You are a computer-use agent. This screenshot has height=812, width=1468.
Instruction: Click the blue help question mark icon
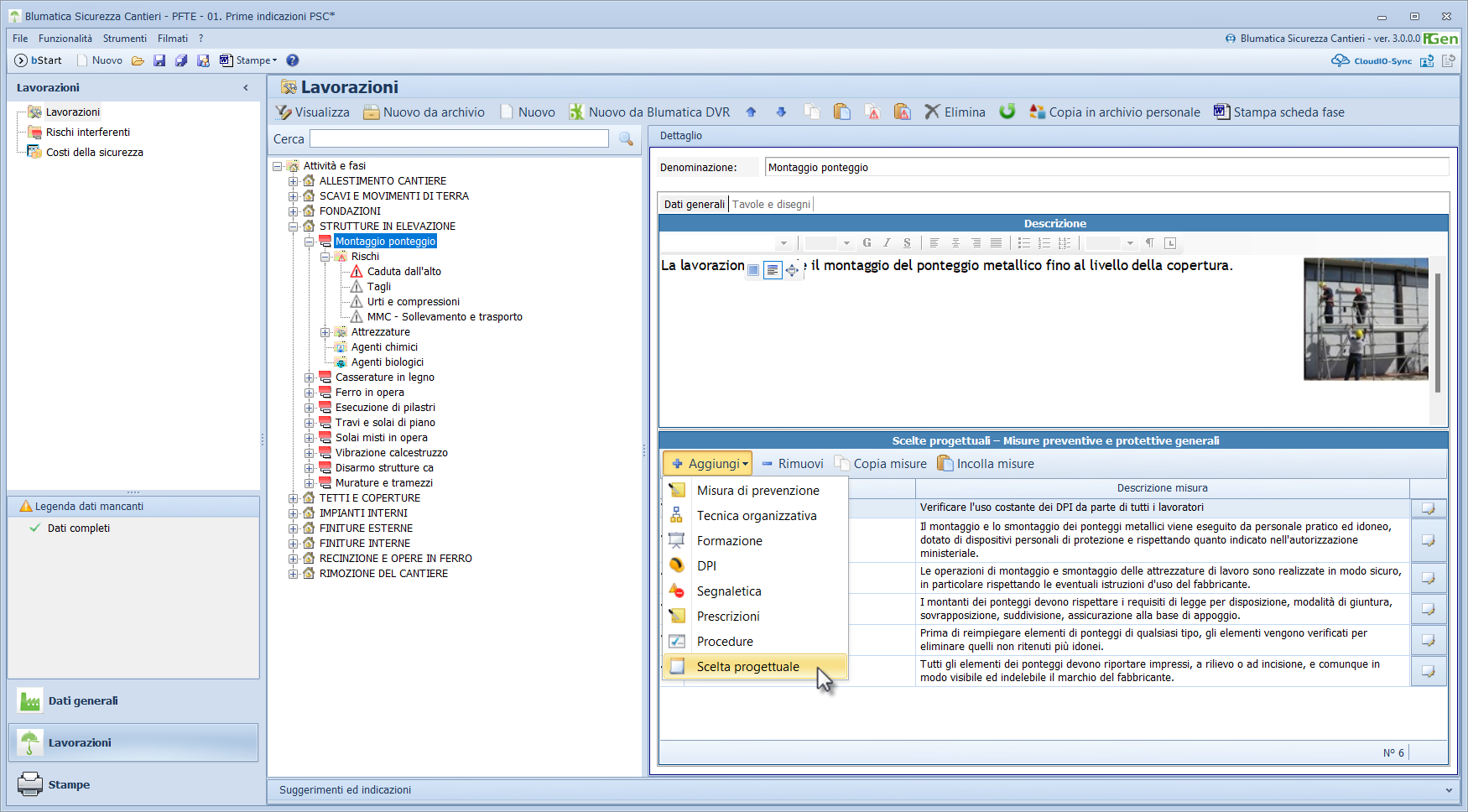pyautogui.click(x=293, y=60)
